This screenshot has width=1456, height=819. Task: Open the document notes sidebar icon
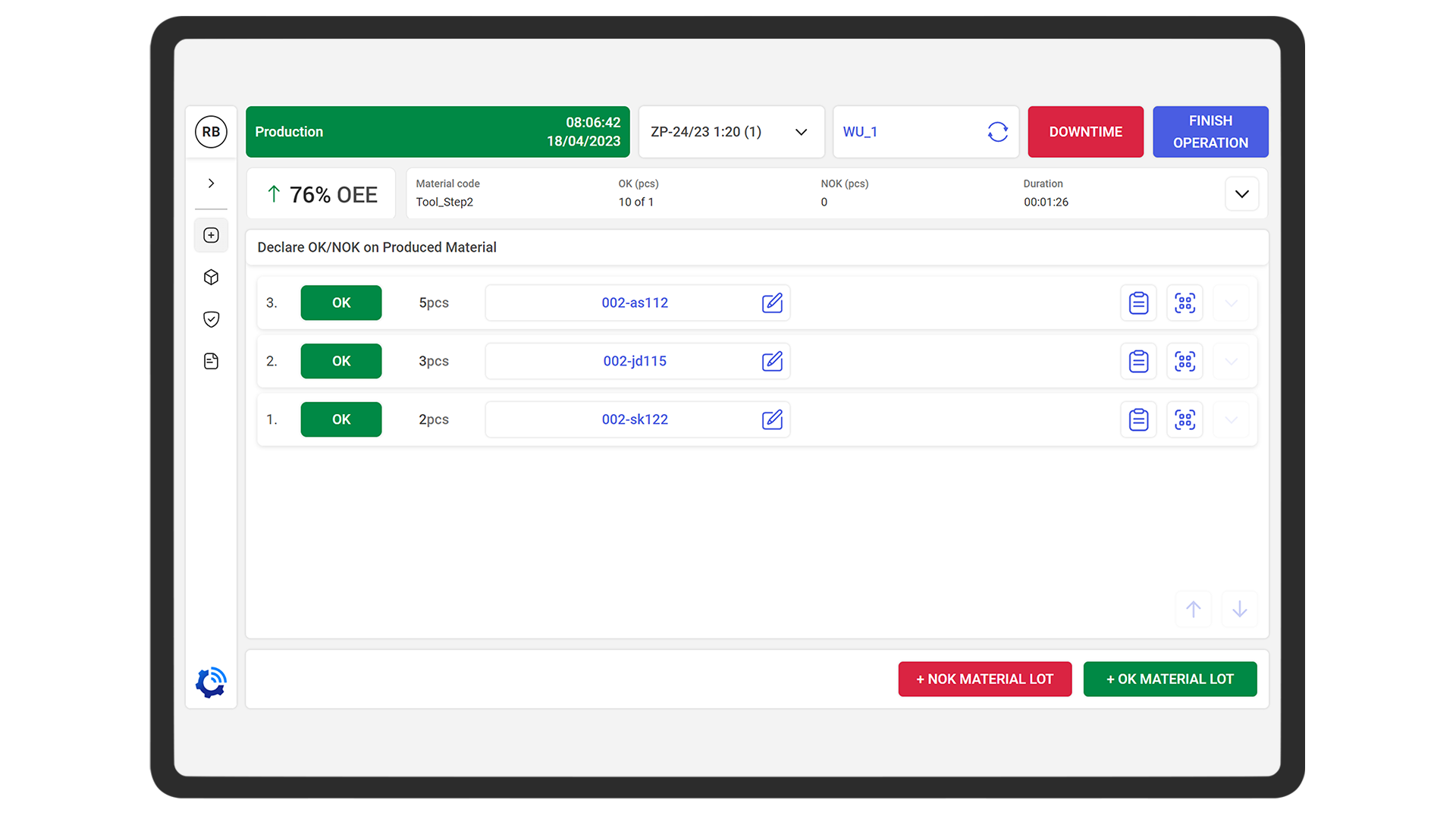(211, 361)
